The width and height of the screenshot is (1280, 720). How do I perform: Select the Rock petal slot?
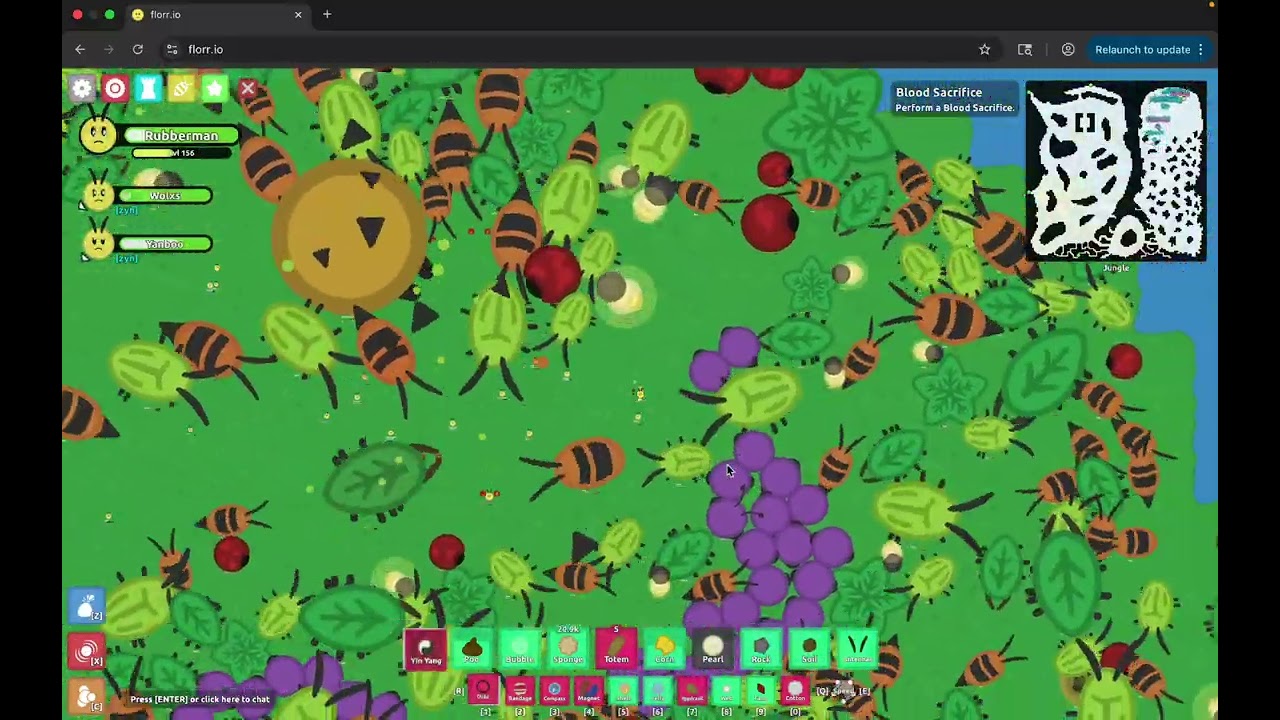click(x=761, y=648)
